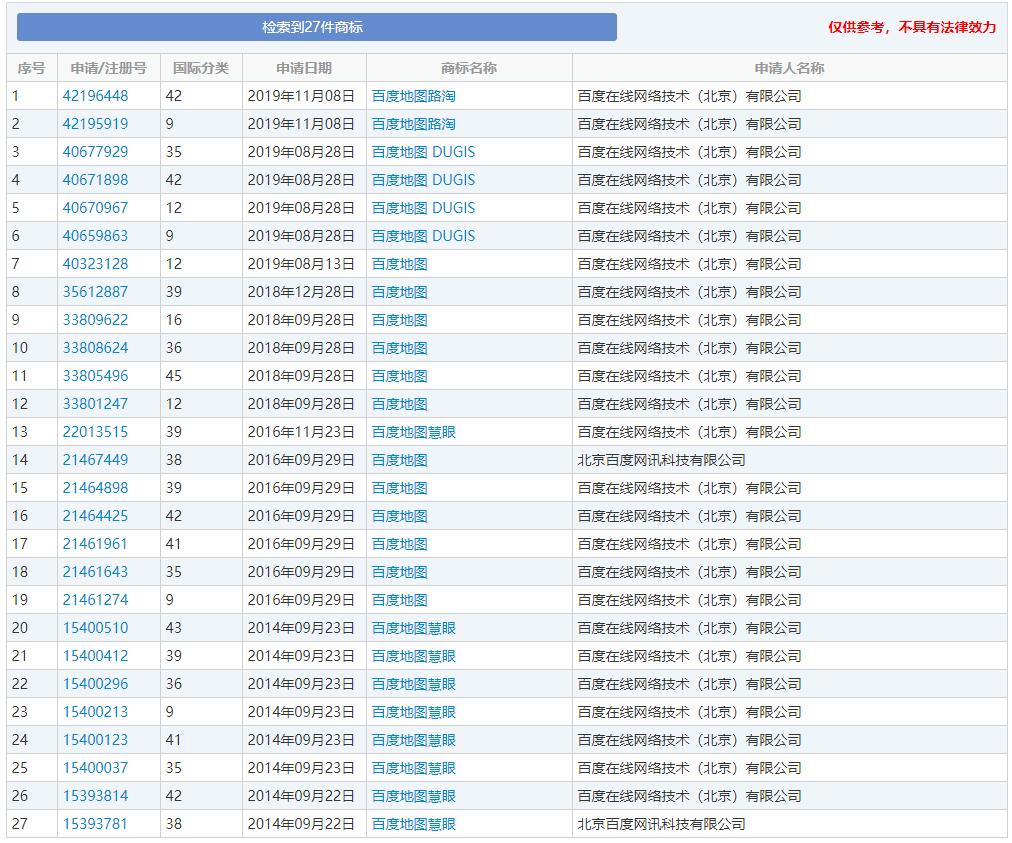The image size is (1012, 843).
Task: Open registration number 42195919
Action: point(95,124)
